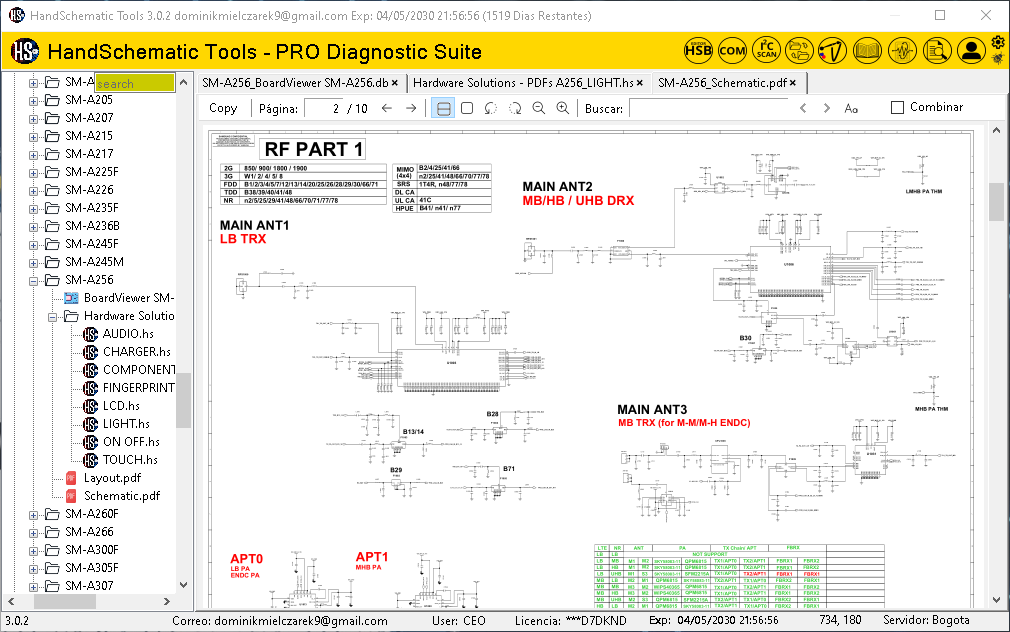The image size is (1010, 632).
Task: Open the document search icon
Action: 937,50
